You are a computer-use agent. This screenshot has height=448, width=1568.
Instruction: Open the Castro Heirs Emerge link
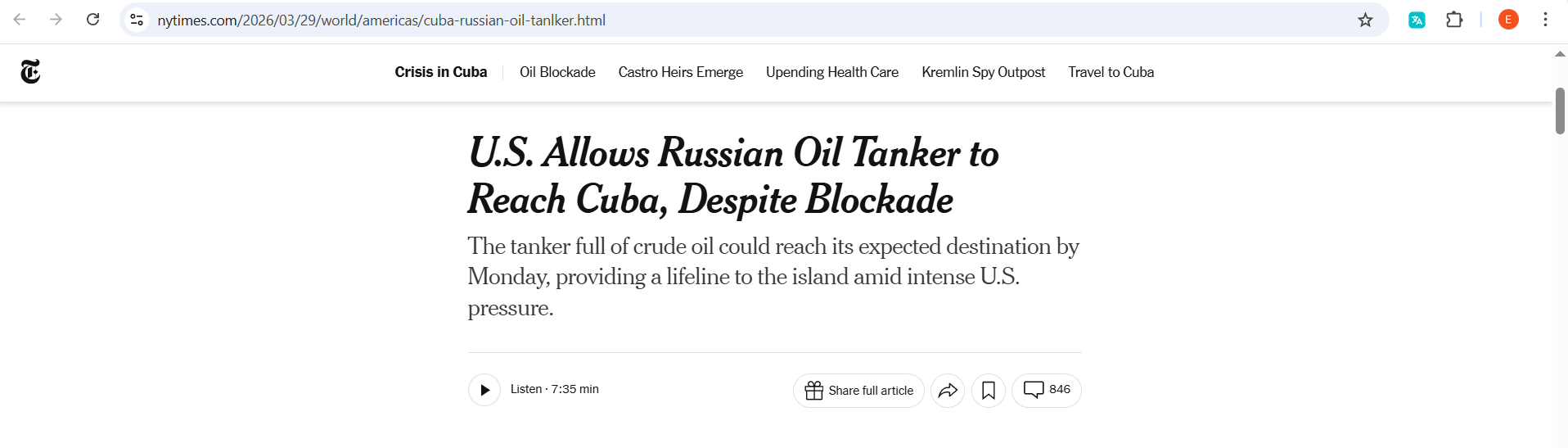(x=680, y=72)
